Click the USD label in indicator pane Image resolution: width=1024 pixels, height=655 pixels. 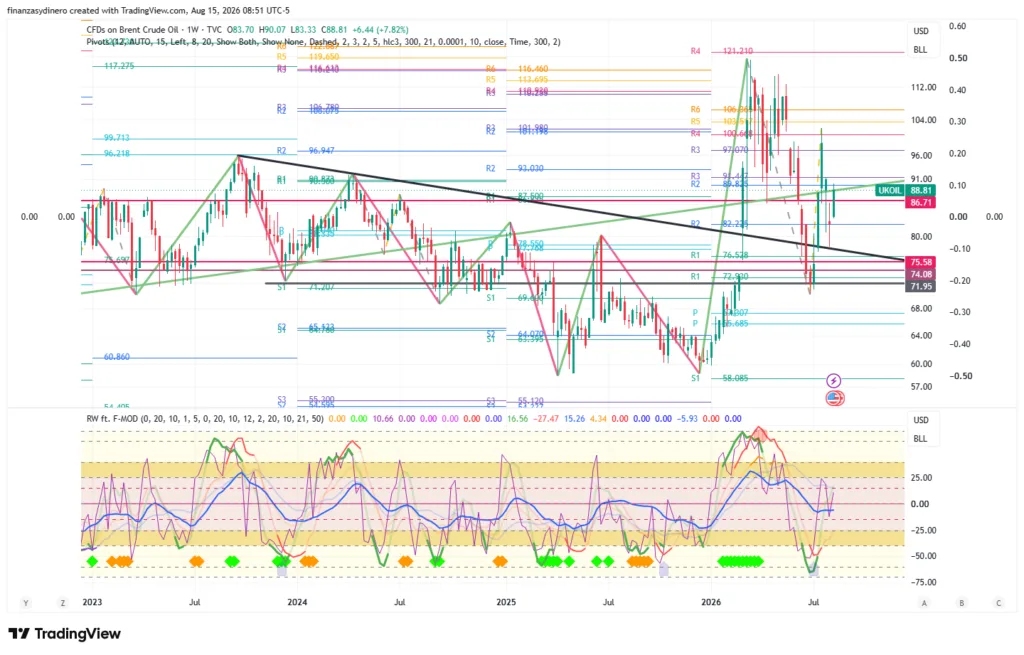(921, 420)
